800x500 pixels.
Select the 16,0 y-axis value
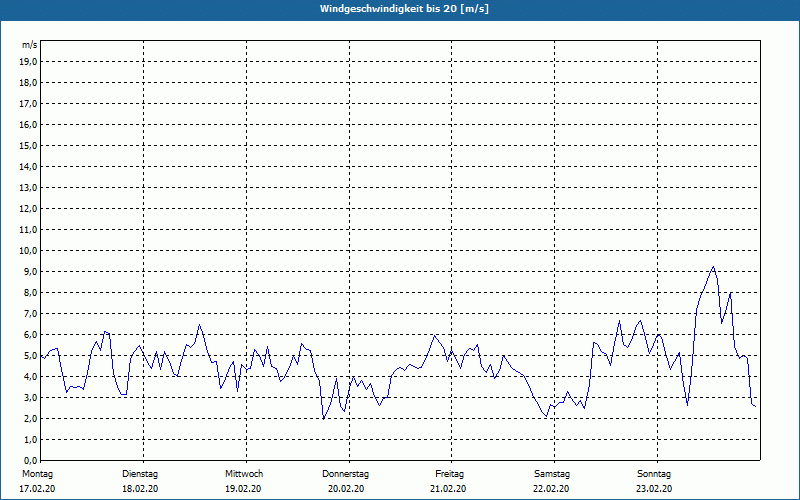point(28,124)
